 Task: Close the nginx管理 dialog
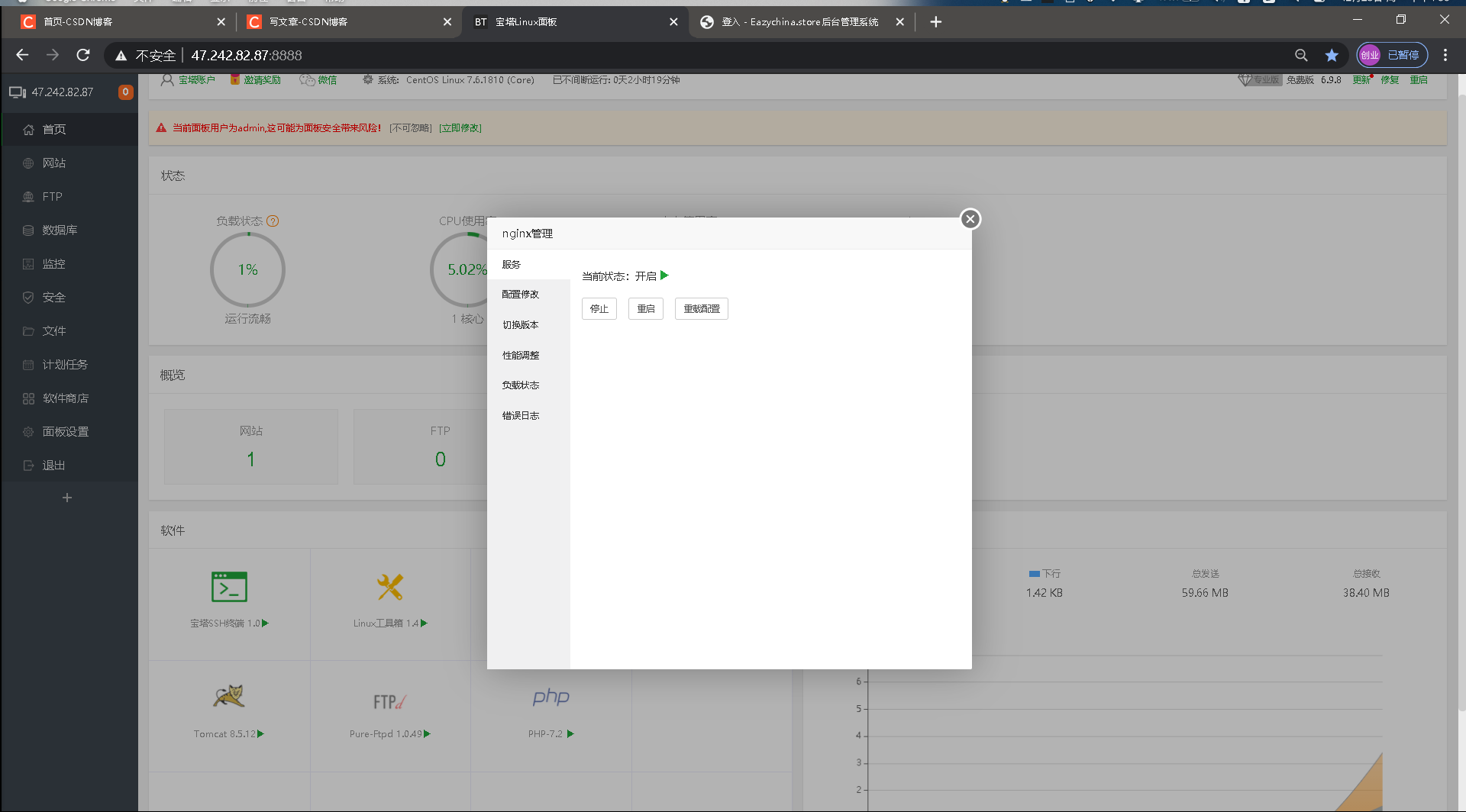click(x=970, y=219)
